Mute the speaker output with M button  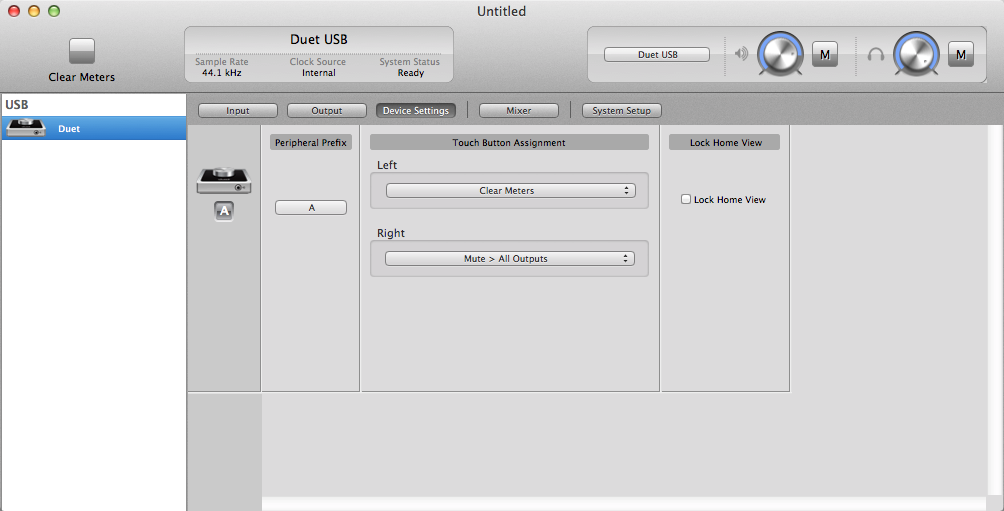click(x=825, y=54)
